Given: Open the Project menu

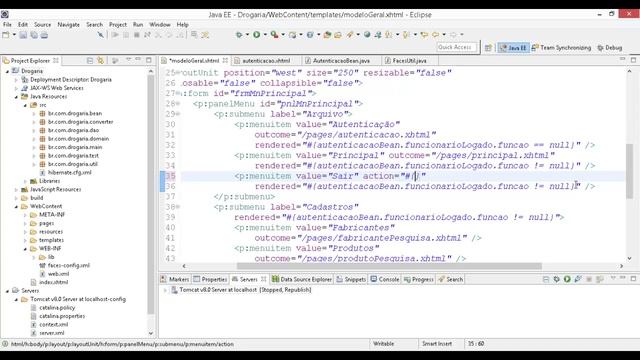Looking at the screenshot, I should (118, 24).
